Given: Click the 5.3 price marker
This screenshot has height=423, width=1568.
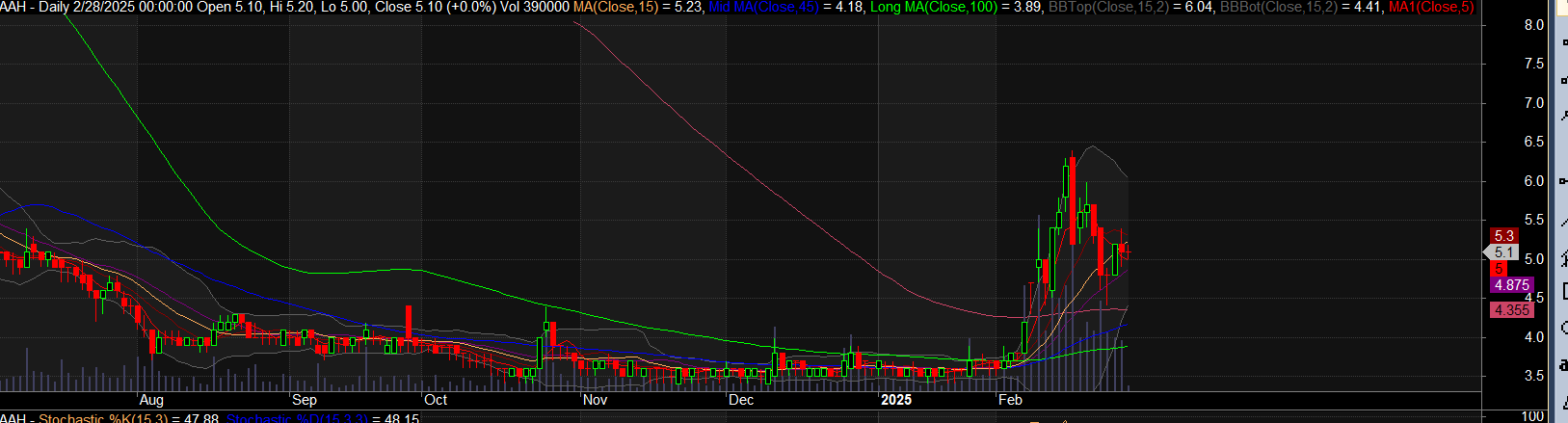Looking at the screenshot, I should click(x=1503, y=235).
